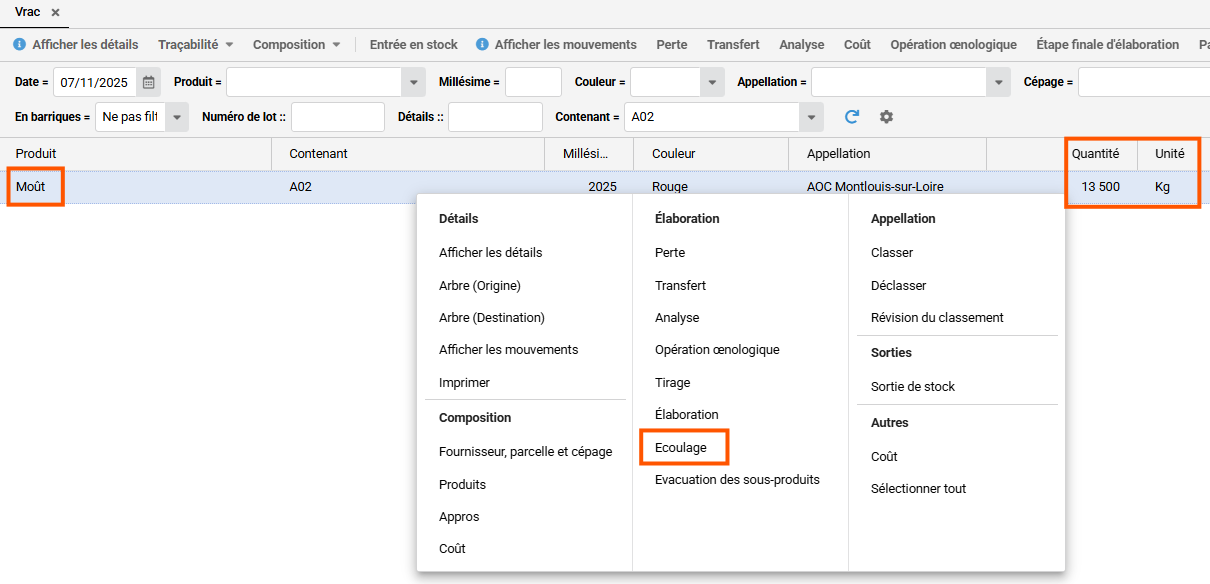The image size is (1210, 584).
Task: Open the Couleur filter dropdown arrow
Action: 712,82
